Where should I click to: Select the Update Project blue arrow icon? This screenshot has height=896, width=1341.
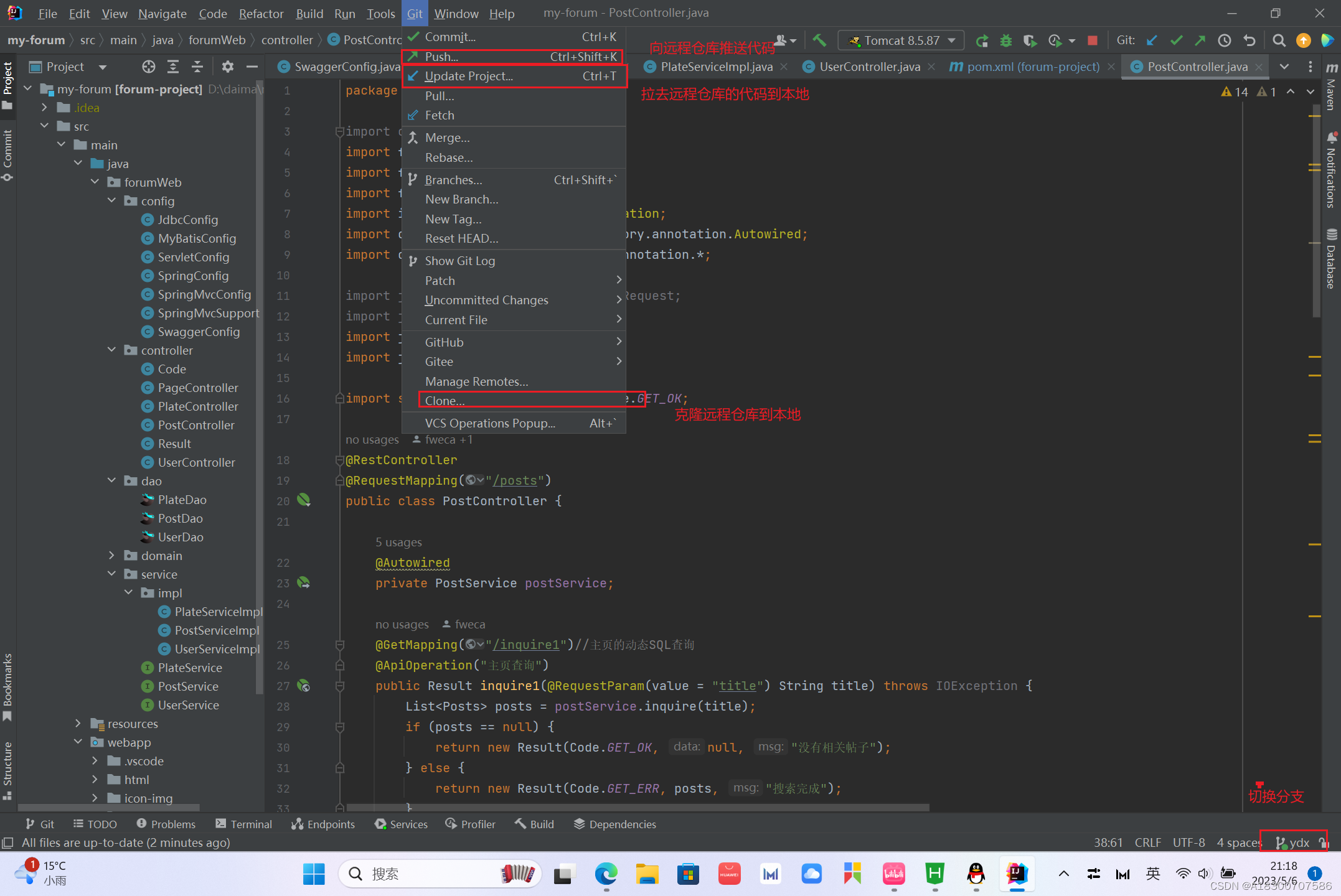(1151, 40)
